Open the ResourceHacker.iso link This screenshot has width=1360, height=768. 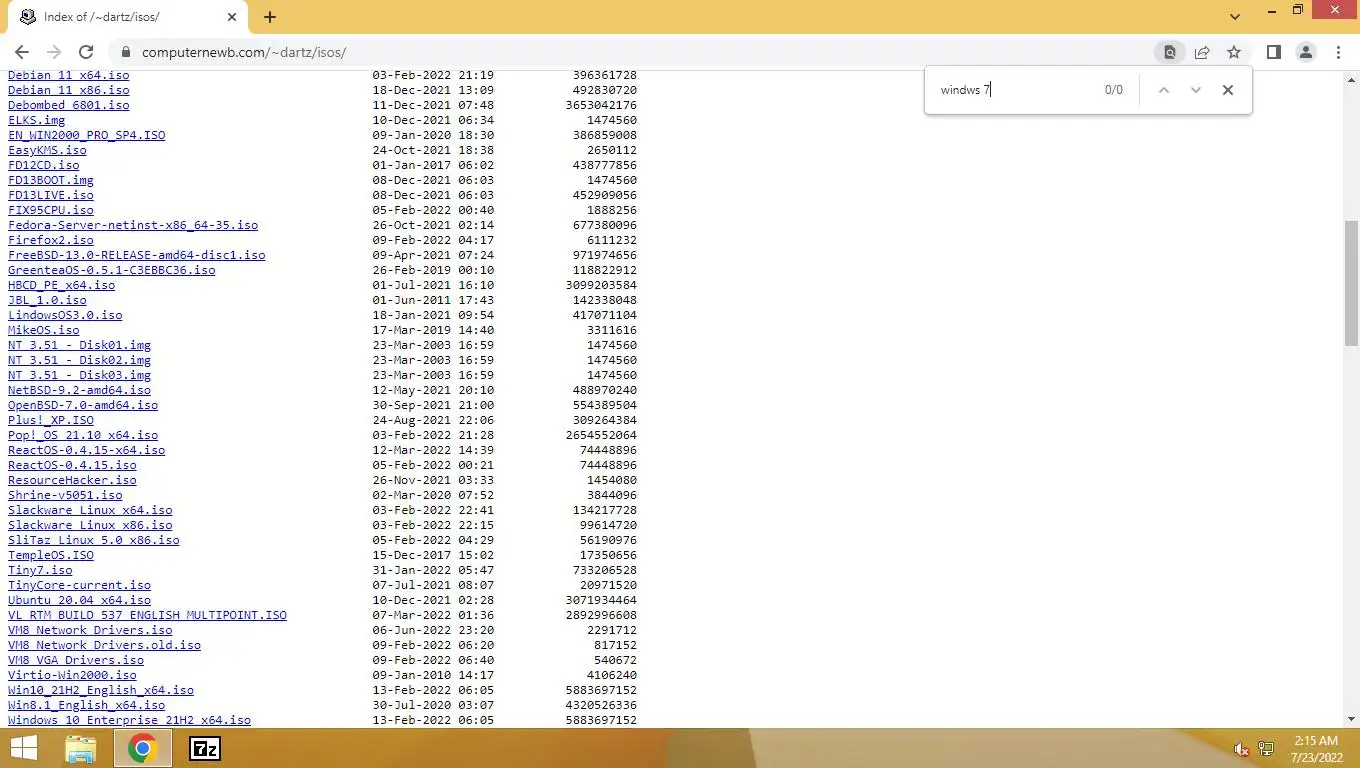pyautogui.click(x=72, y=480)
